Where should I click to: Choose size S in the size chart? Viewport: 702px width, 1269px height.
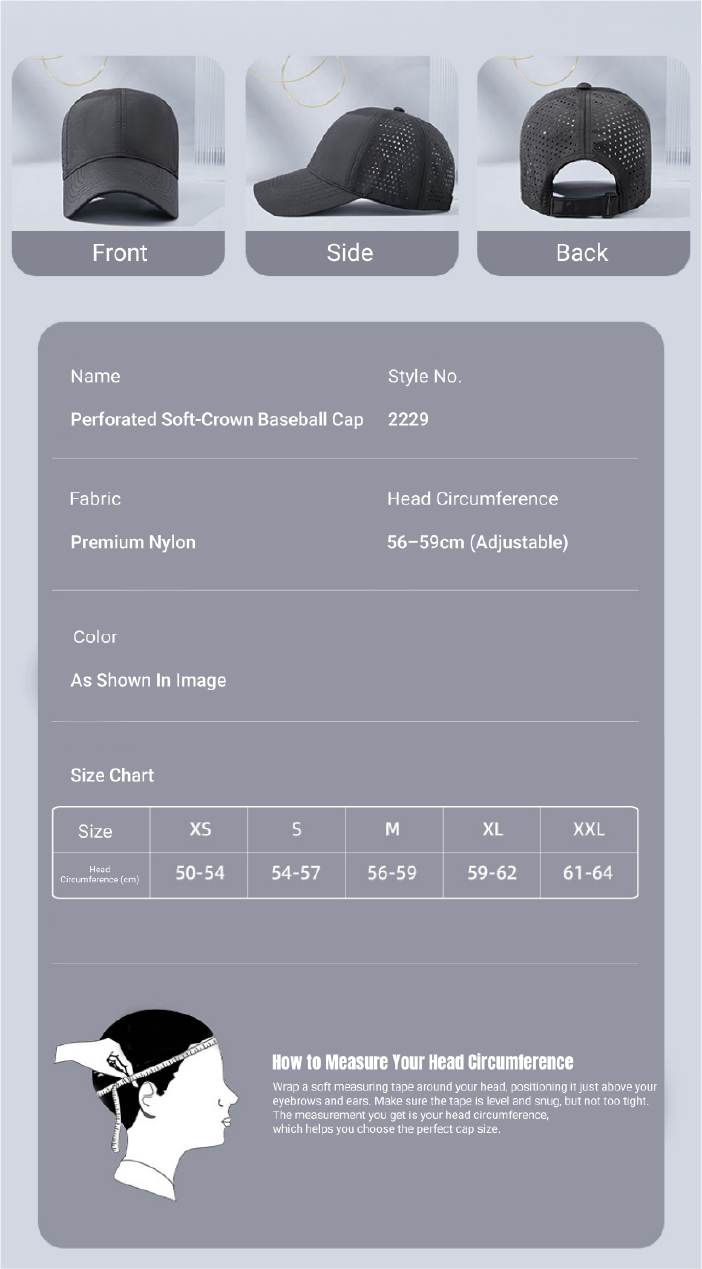(x=296, y=830)
